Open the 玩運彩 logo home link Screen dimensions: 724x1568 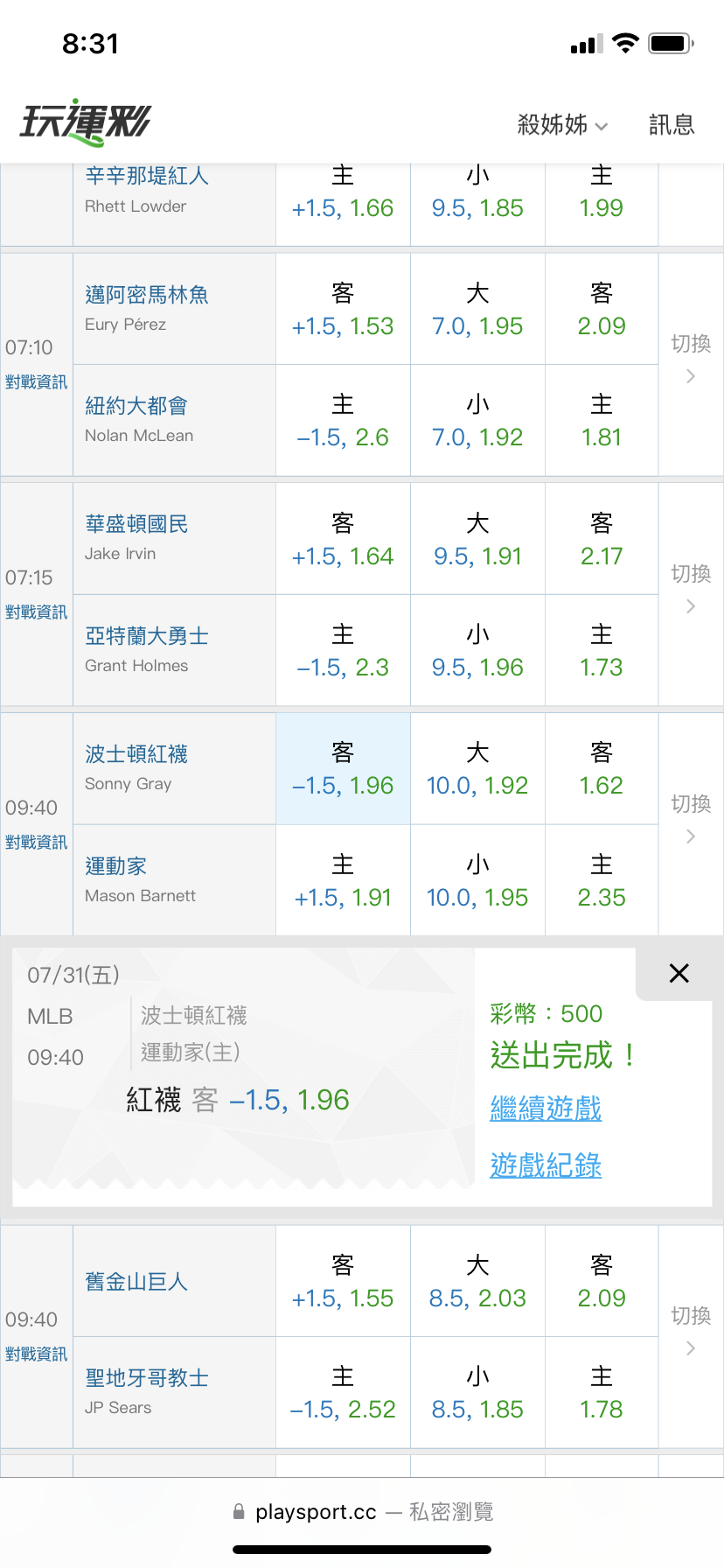pos(86,122)
